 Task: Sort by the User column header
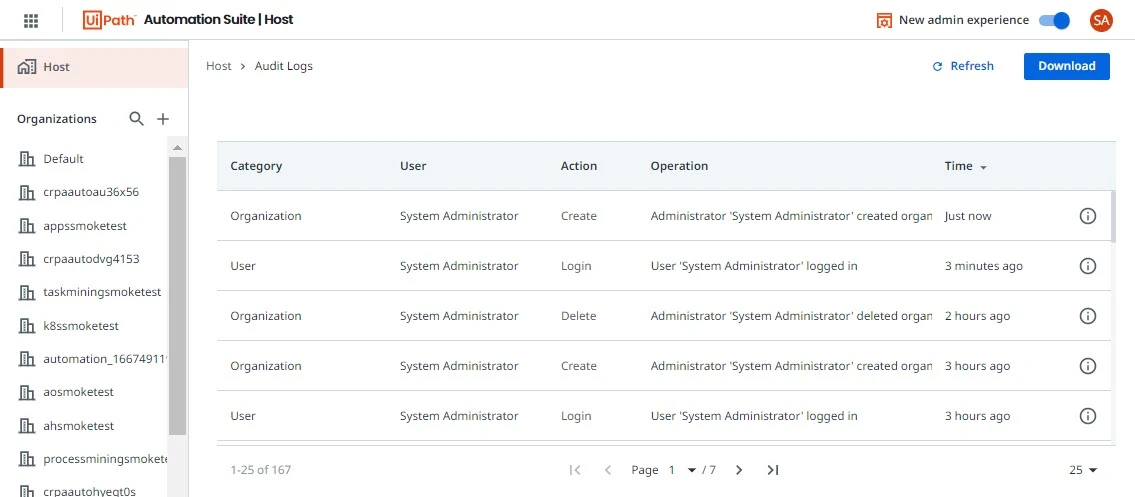(413, 166)
